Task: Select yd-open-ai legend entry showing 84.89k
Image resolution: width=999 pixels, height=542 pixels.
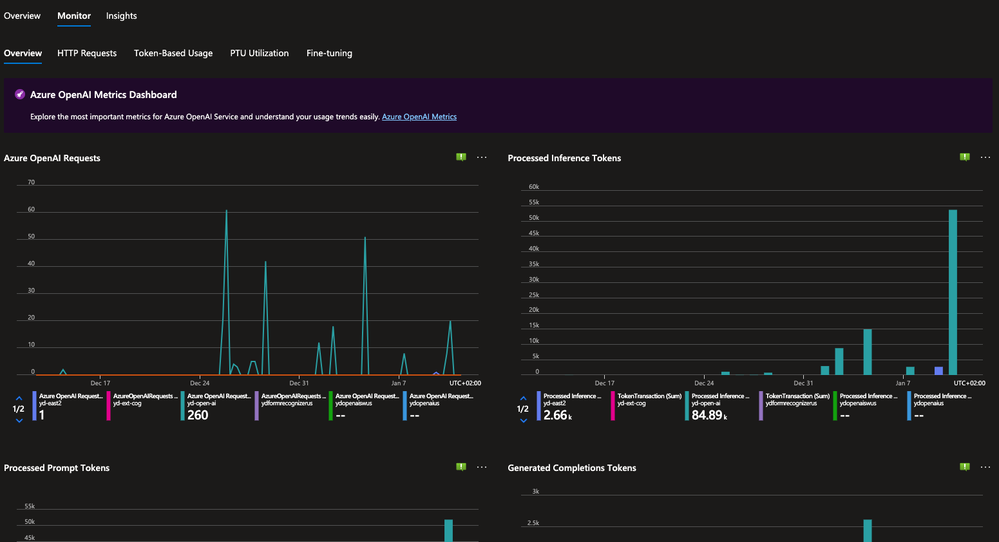Action: [x=721, y=406]
